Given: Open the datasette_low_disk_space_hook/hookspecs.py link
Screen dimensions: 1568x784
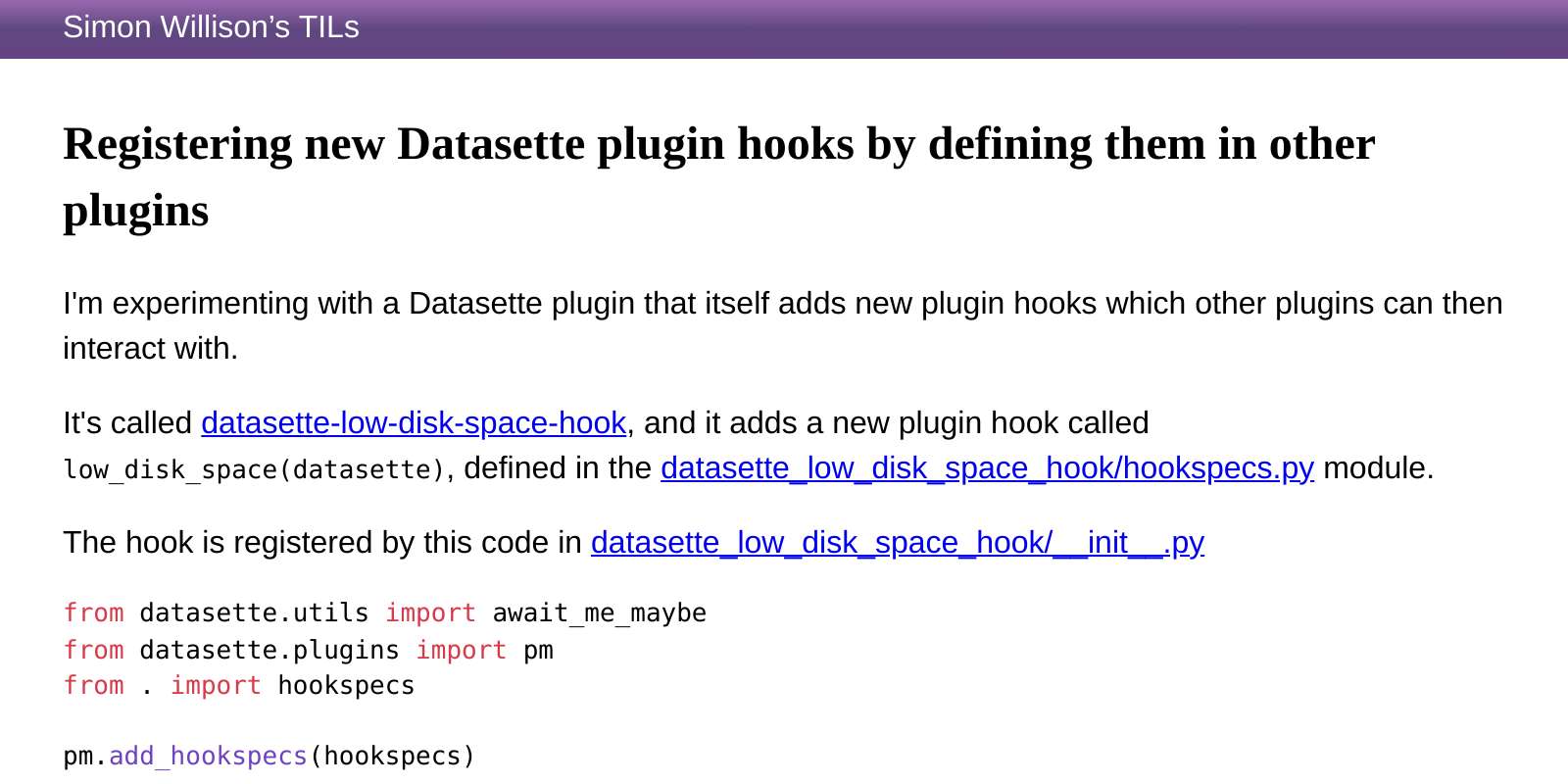Looking at the screenshot, I should [x=987, y=467].
